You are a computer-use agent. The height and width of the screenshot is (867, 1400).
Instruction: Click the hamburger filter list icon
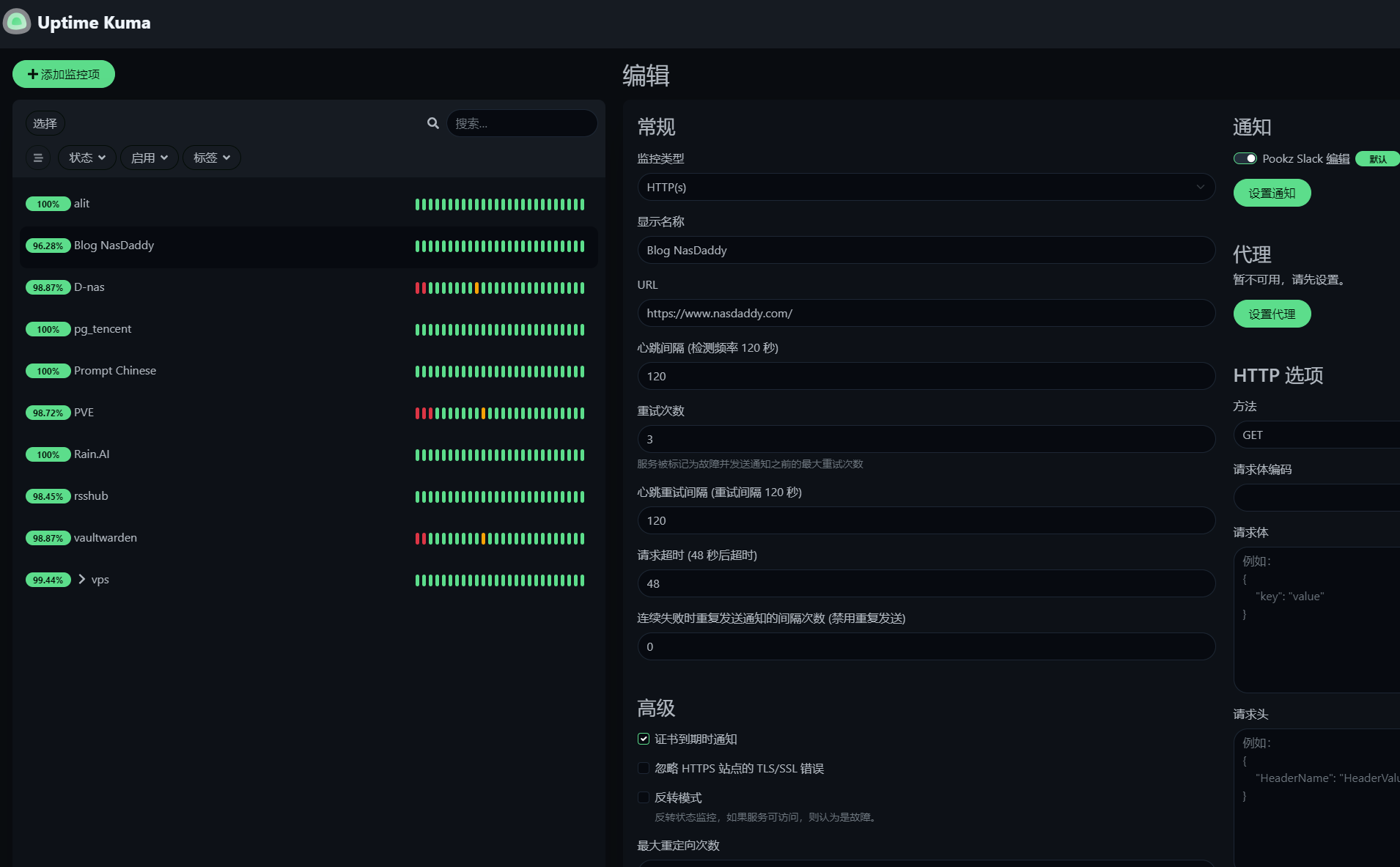coord(38,158)
